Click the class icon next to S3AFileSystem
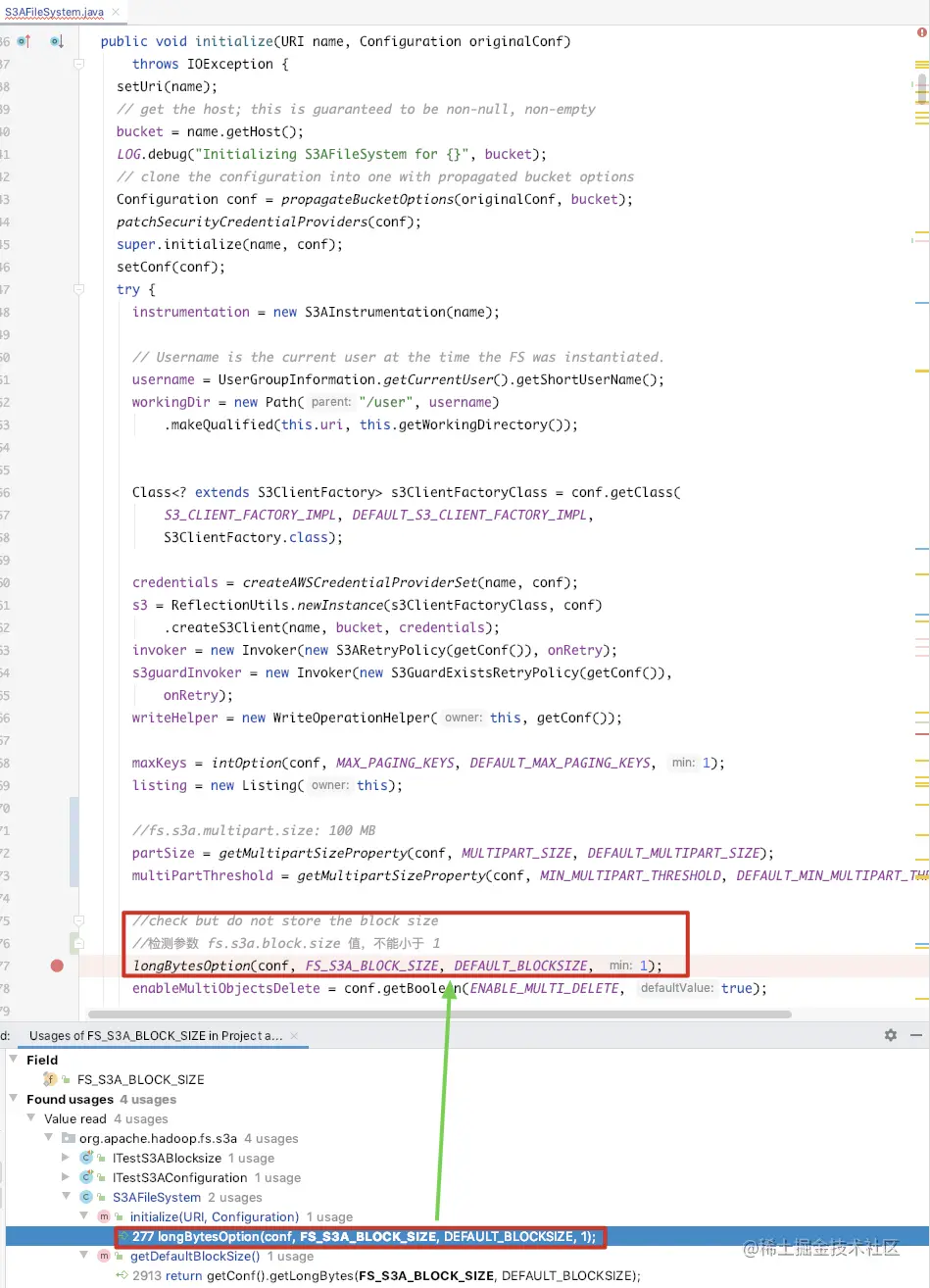The width and height of the screenshot is (930, 1288). click(86, 1197)
